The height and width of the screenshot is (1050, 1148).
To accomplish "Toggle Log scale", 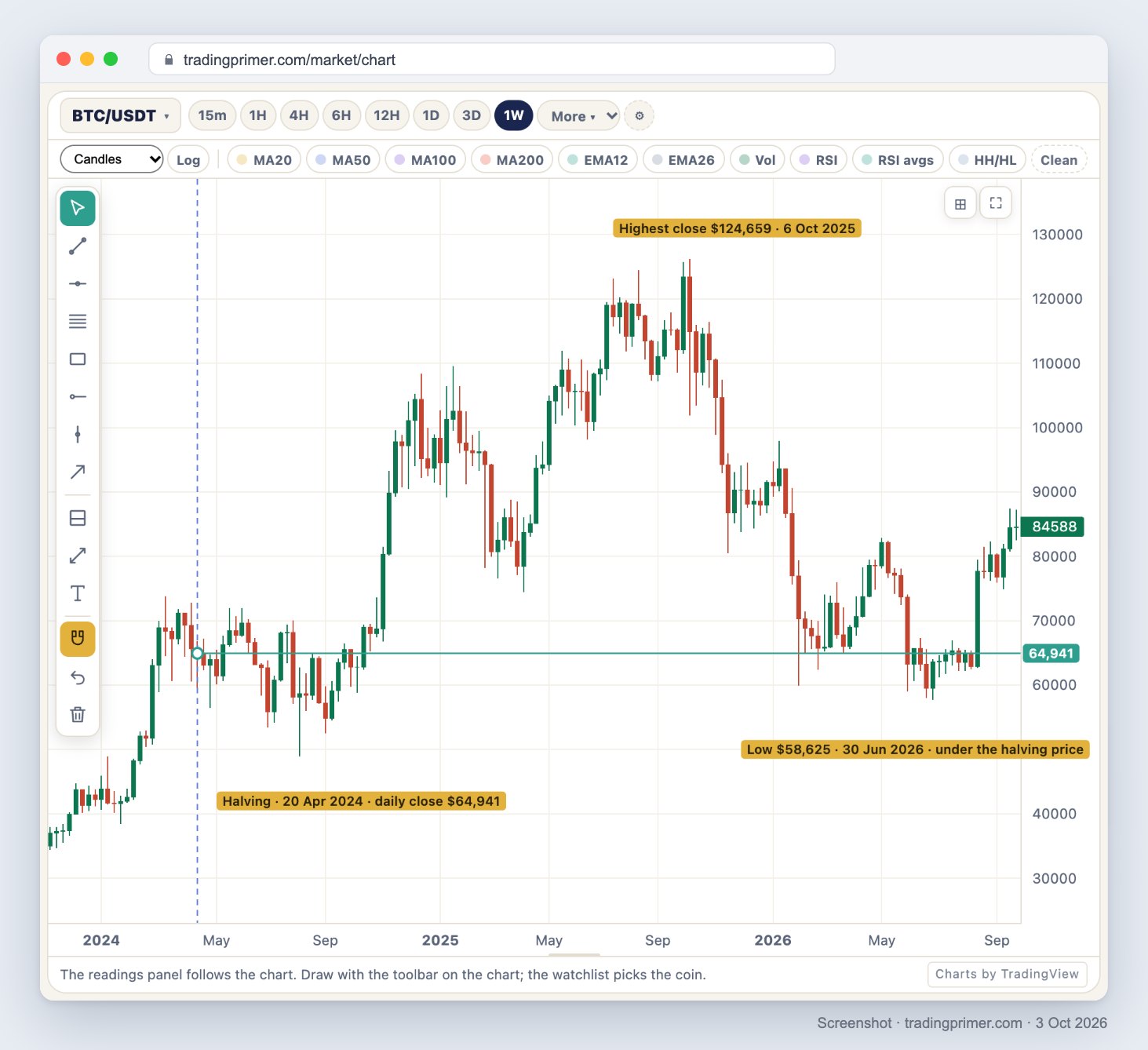I will click(188, 160).
